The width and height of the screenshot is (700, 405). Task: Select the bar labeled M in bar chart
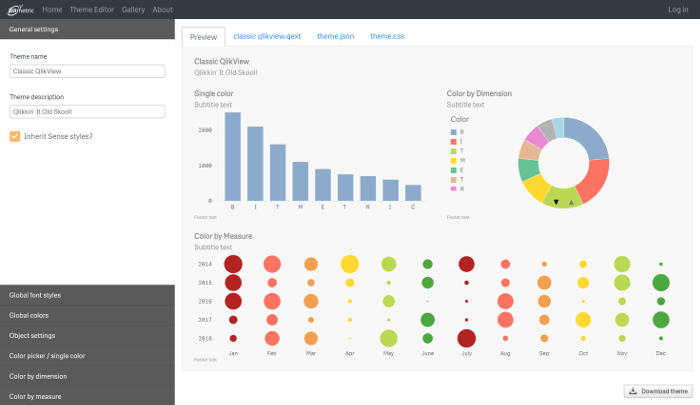coord(300,181)
